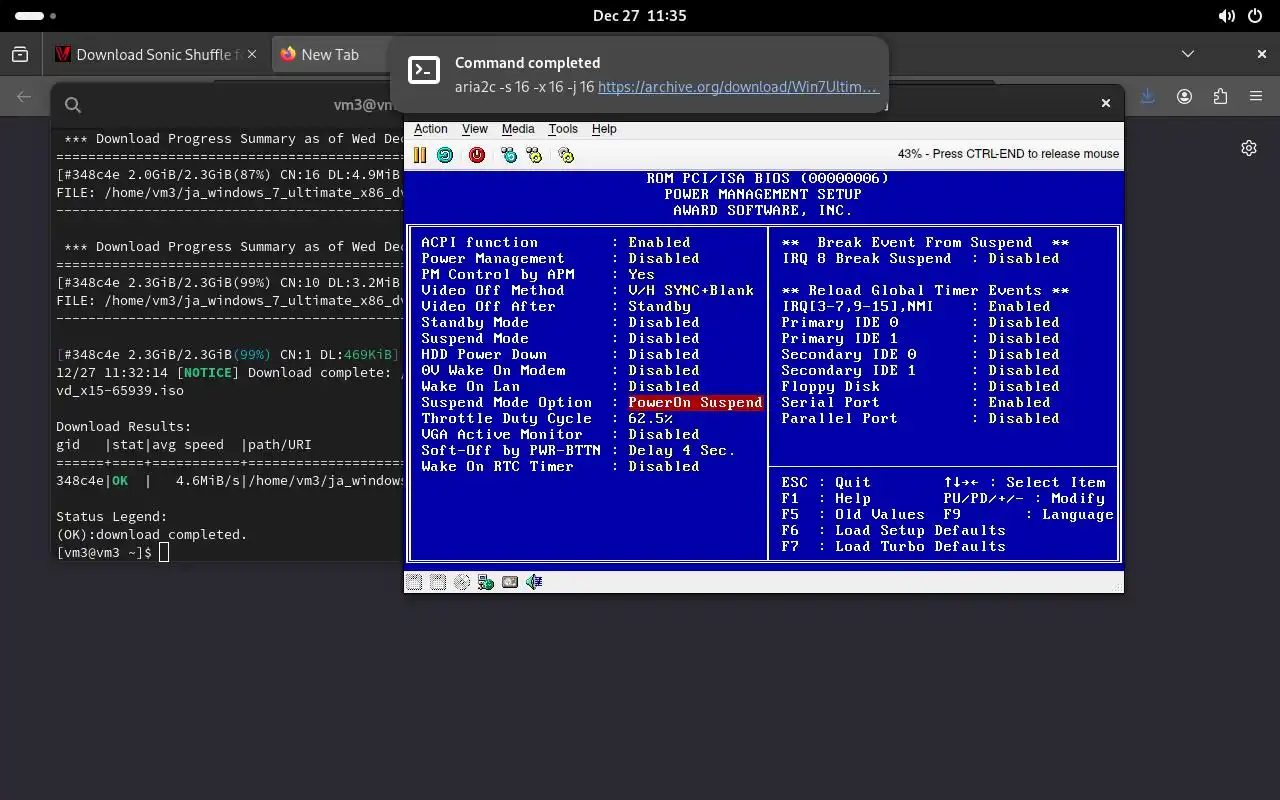This screenshot has width=1280, height=800.
Task: Click the VGA Active Monitor label
Action: [502, 435]
